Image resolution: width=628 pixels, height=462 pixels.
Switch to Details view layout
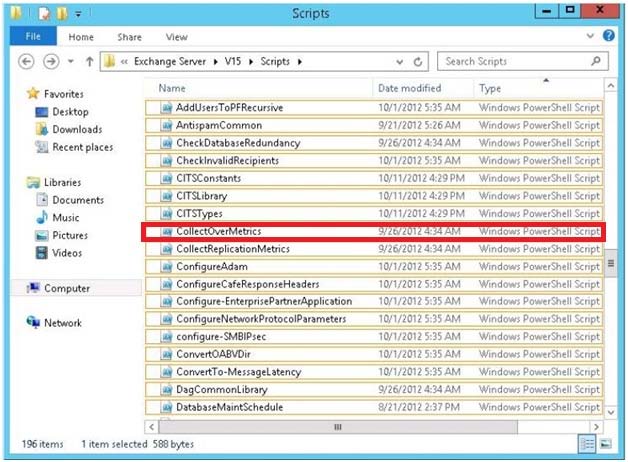coord(587,444)
